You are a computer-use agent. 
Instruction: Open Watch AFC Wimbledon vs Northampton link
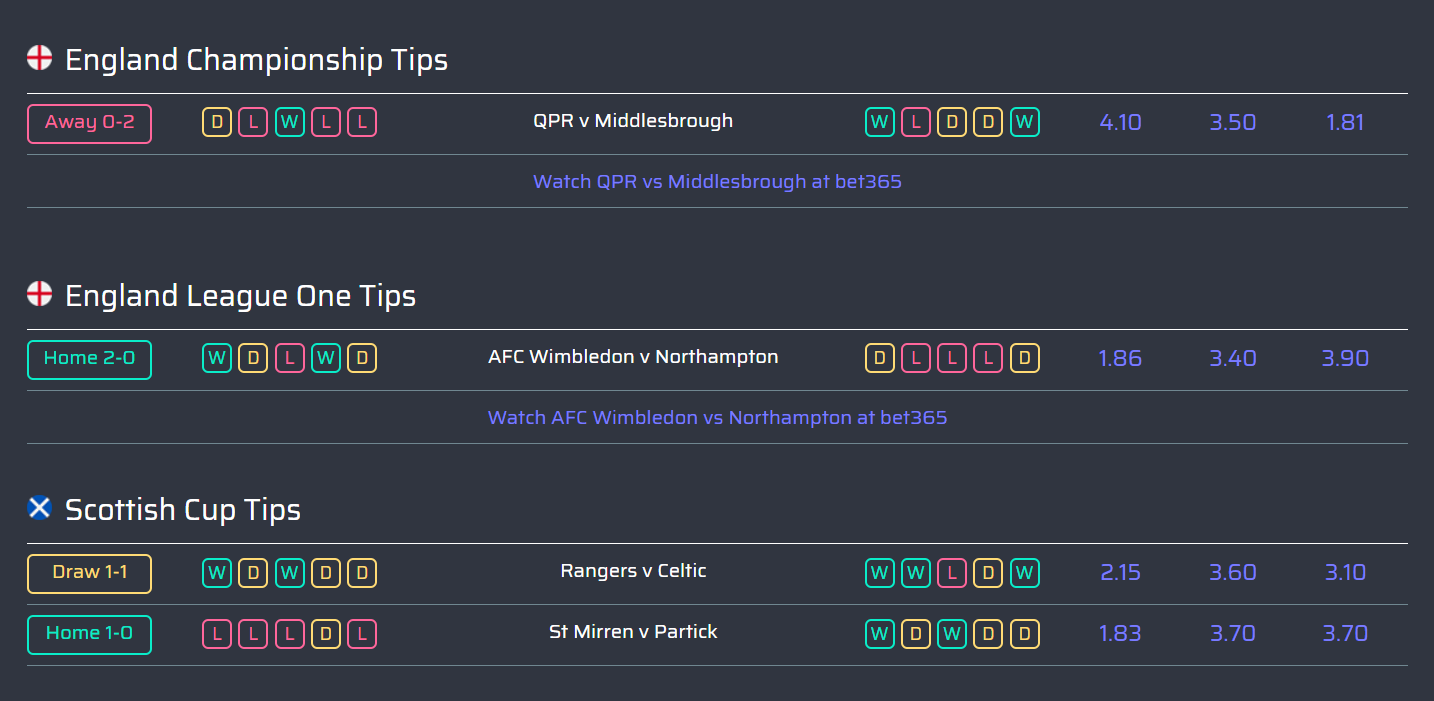(x=717, y=418)
